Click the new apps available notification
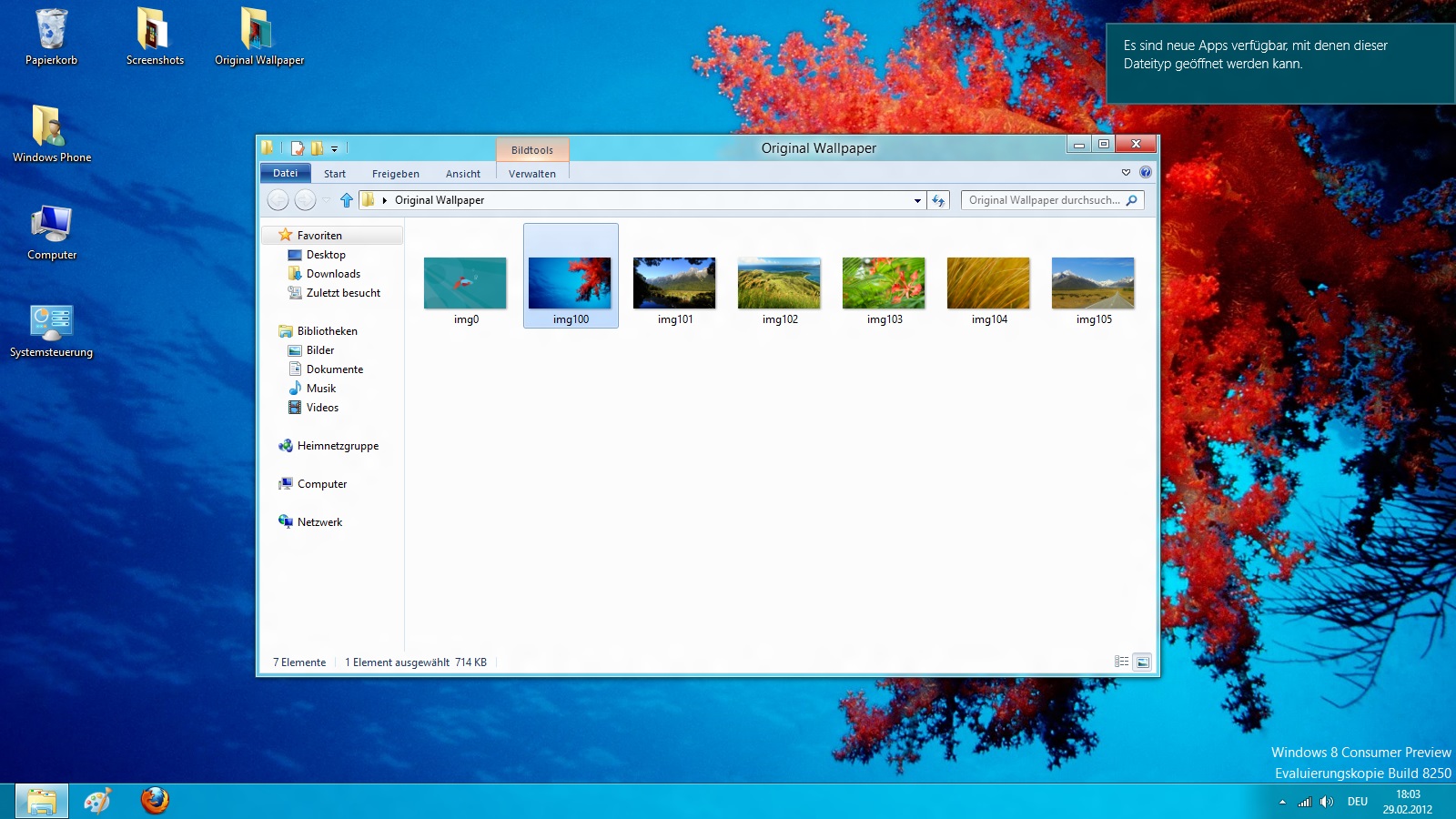Viewport: 1456px width, 819px height. coord(1280,64)
